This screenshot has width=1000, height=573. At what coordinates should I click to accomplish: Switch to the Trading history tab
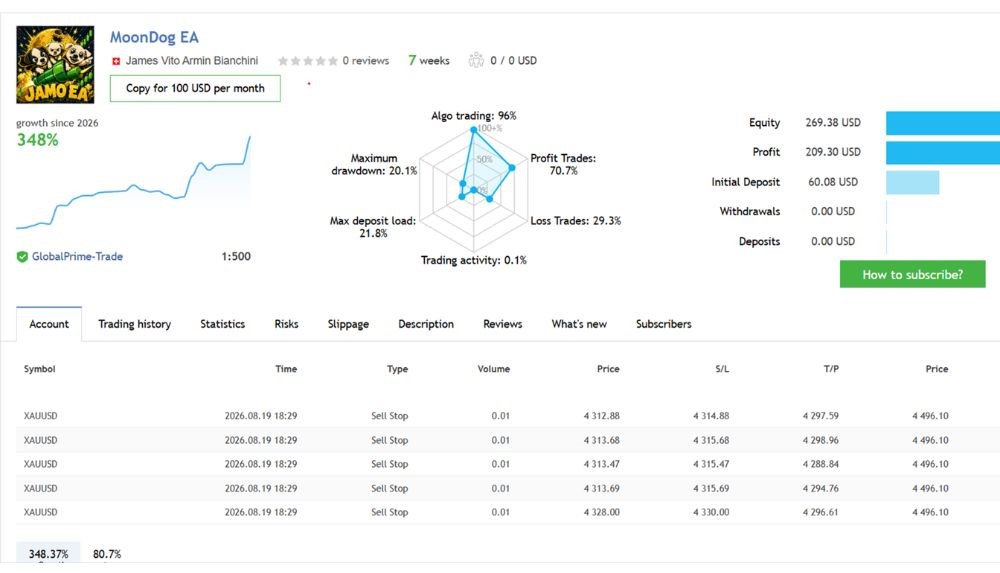point(135,324)
